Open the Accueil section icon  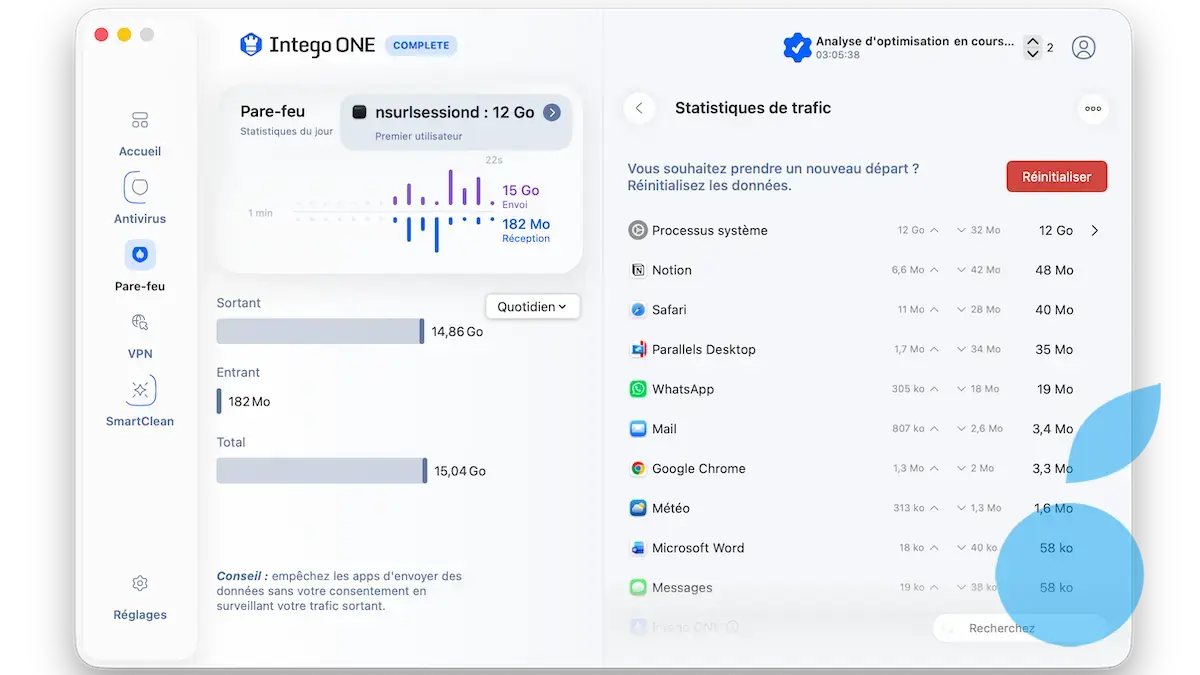tap(140, 121)
